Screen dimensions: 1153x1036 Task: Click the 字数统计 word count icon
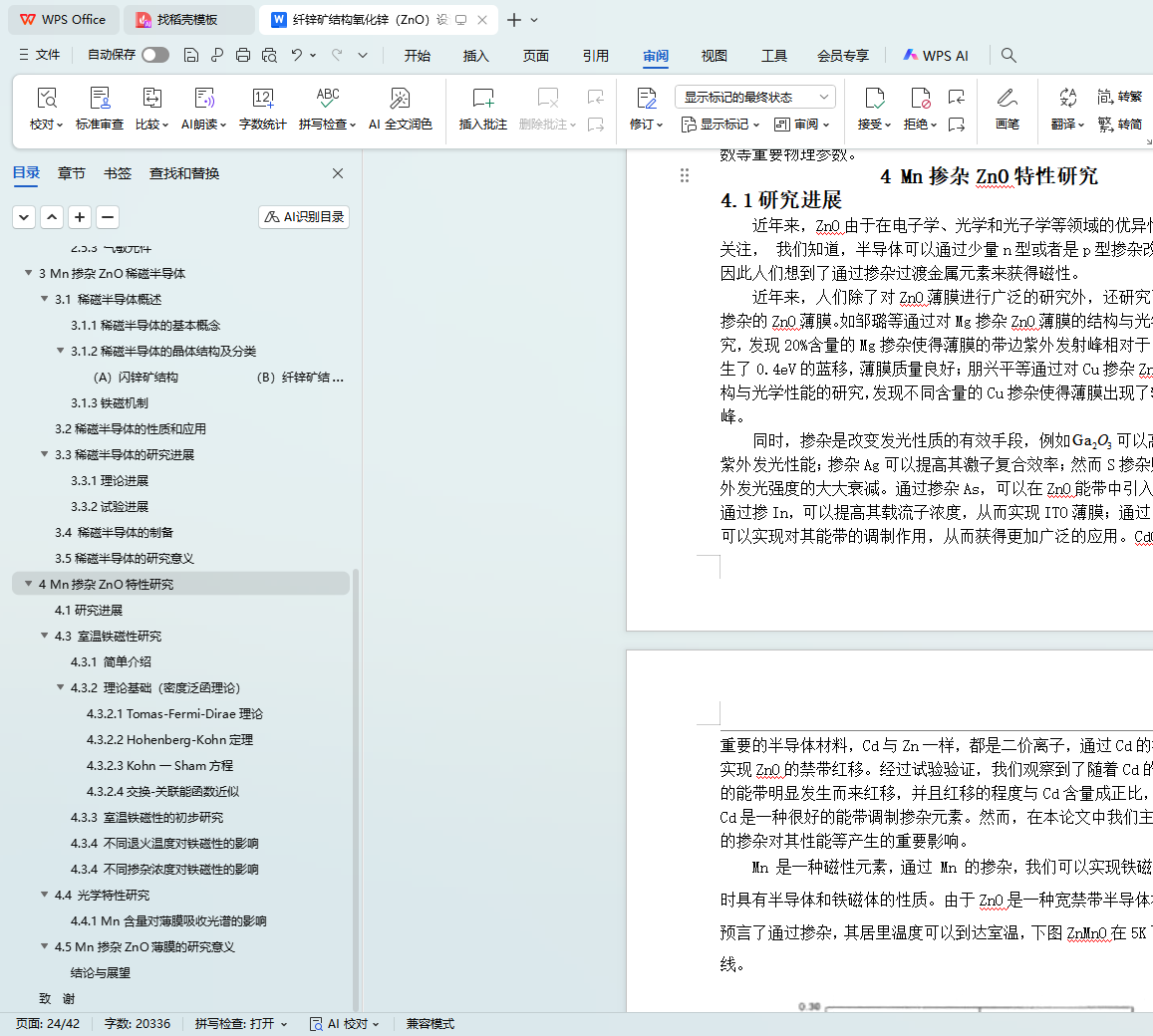tap(262, 99)
